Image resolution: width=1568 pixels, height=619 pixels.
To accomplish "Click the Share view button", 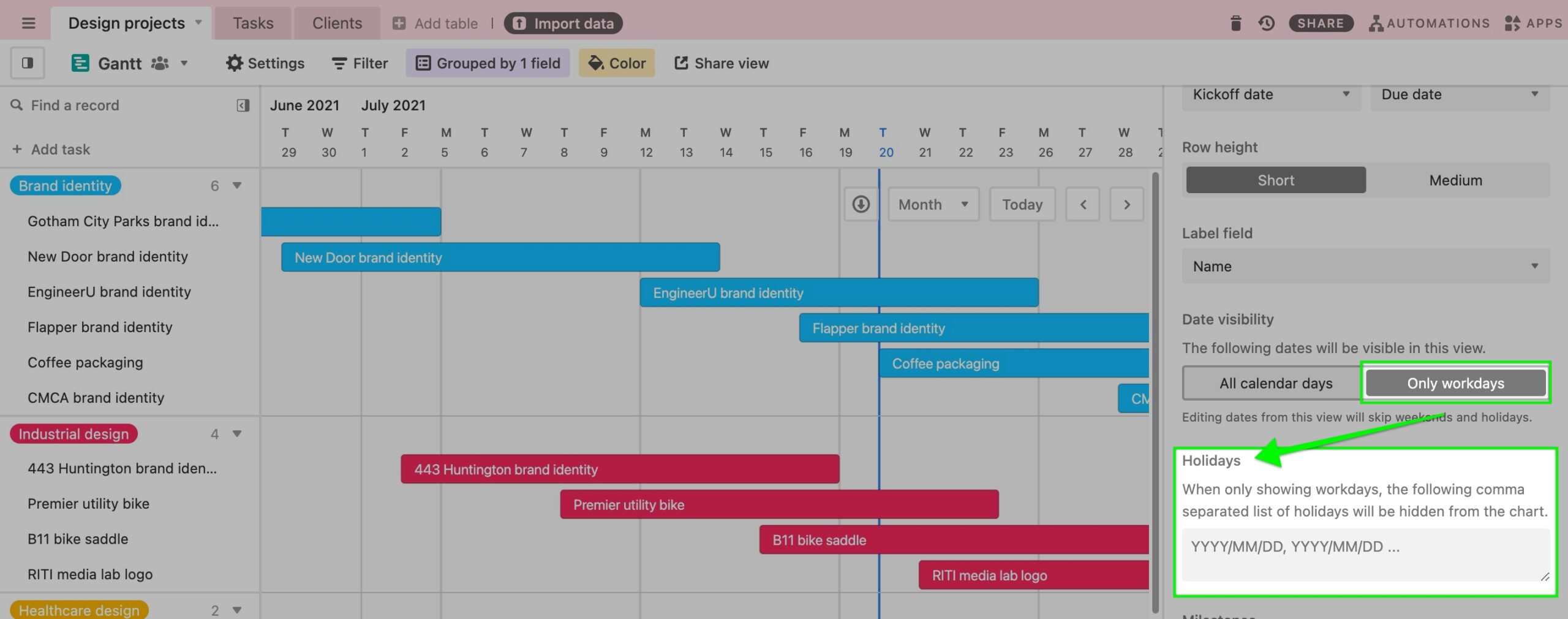I will 722,63.
